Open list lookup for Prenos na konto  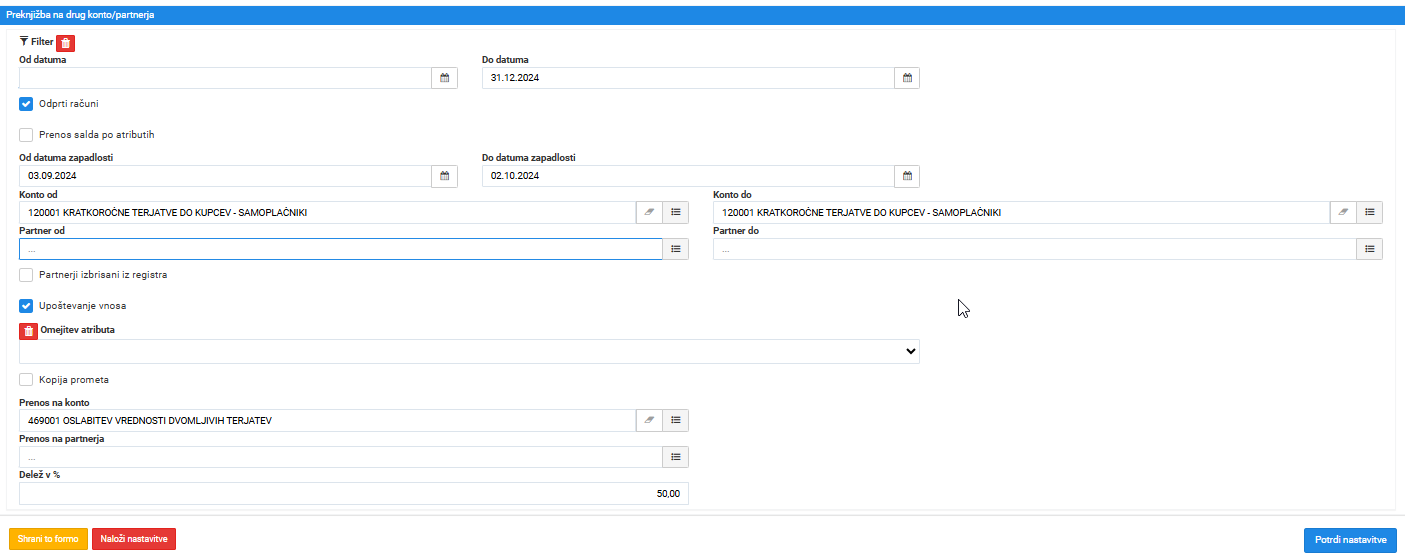coord(676,421)
